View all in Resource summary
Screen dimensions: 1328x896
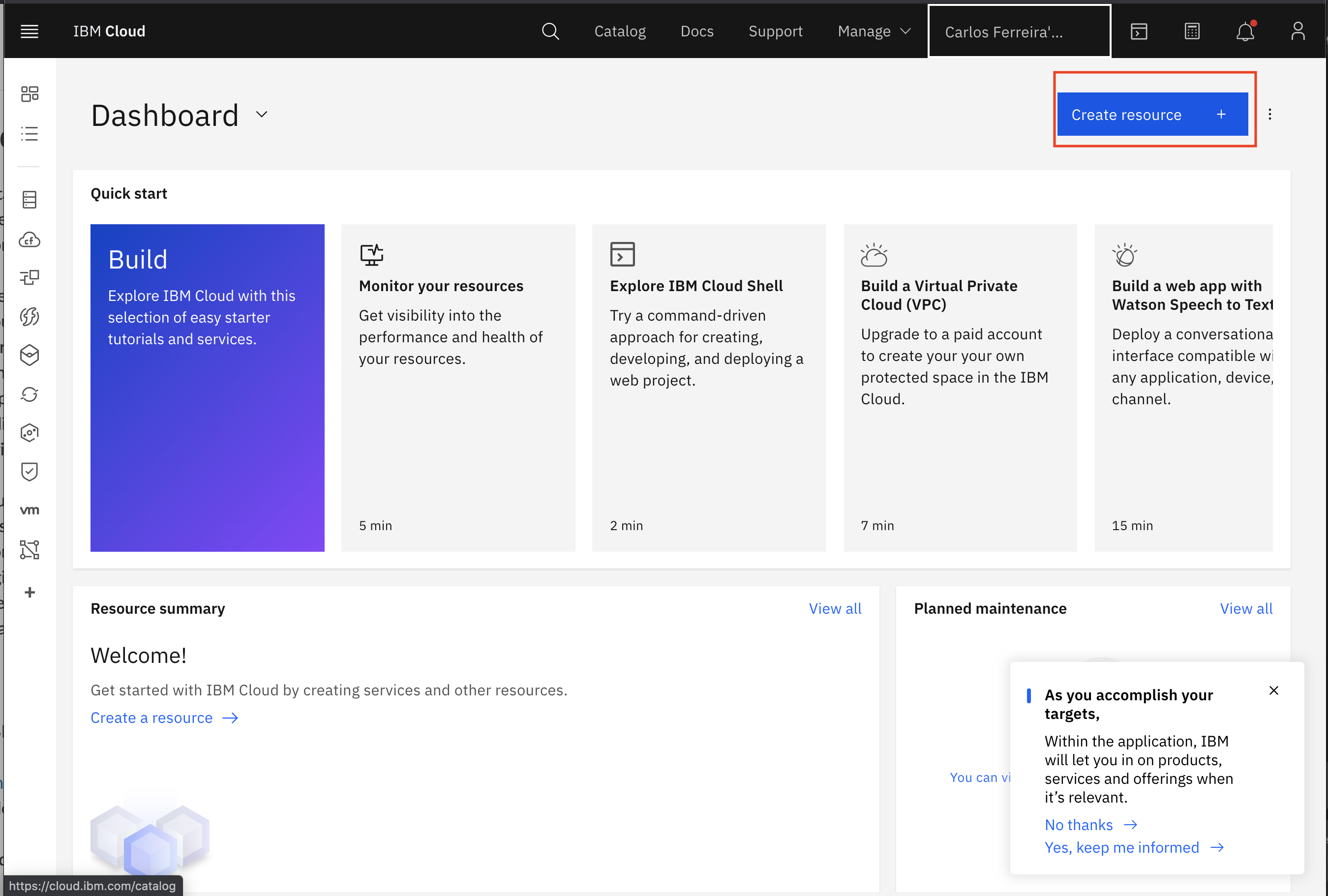tap(835, 609)
